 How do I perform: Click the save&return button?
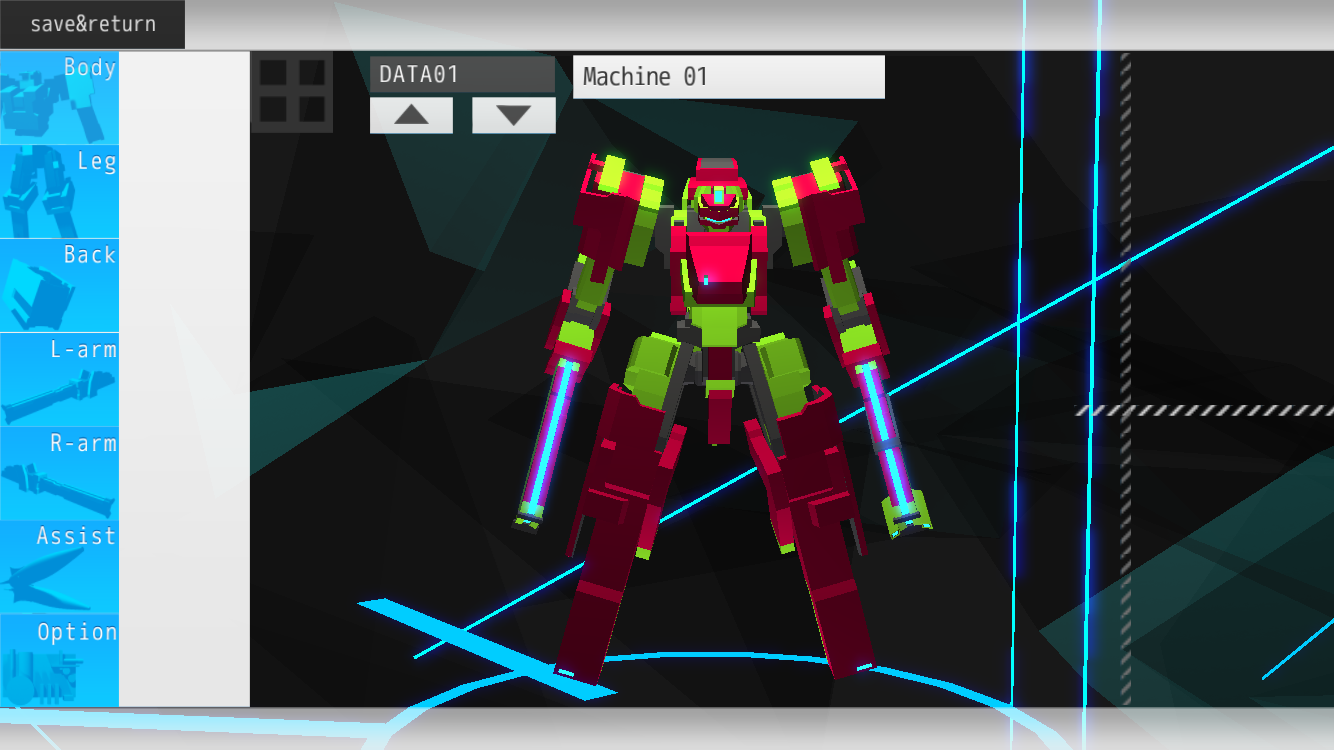[92, 24]
